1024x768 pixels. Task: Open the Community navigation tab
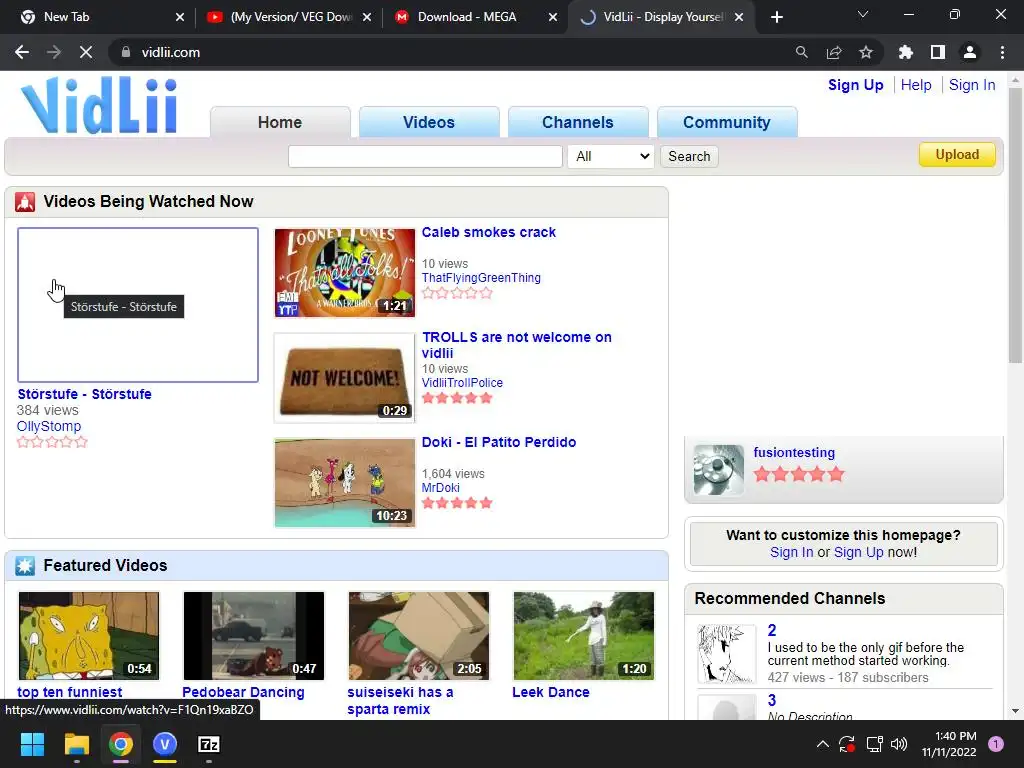pyautogui.click(x=727, y=122)
